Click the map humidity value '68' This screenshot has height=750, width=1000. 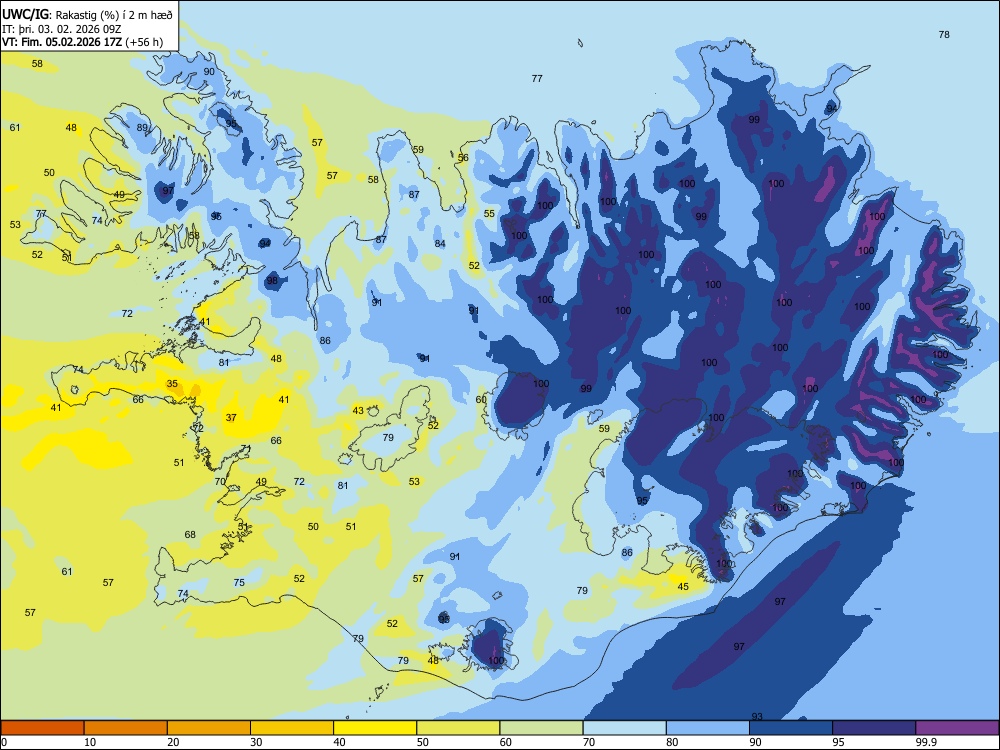pyautogui.click(x=190, y=534)
